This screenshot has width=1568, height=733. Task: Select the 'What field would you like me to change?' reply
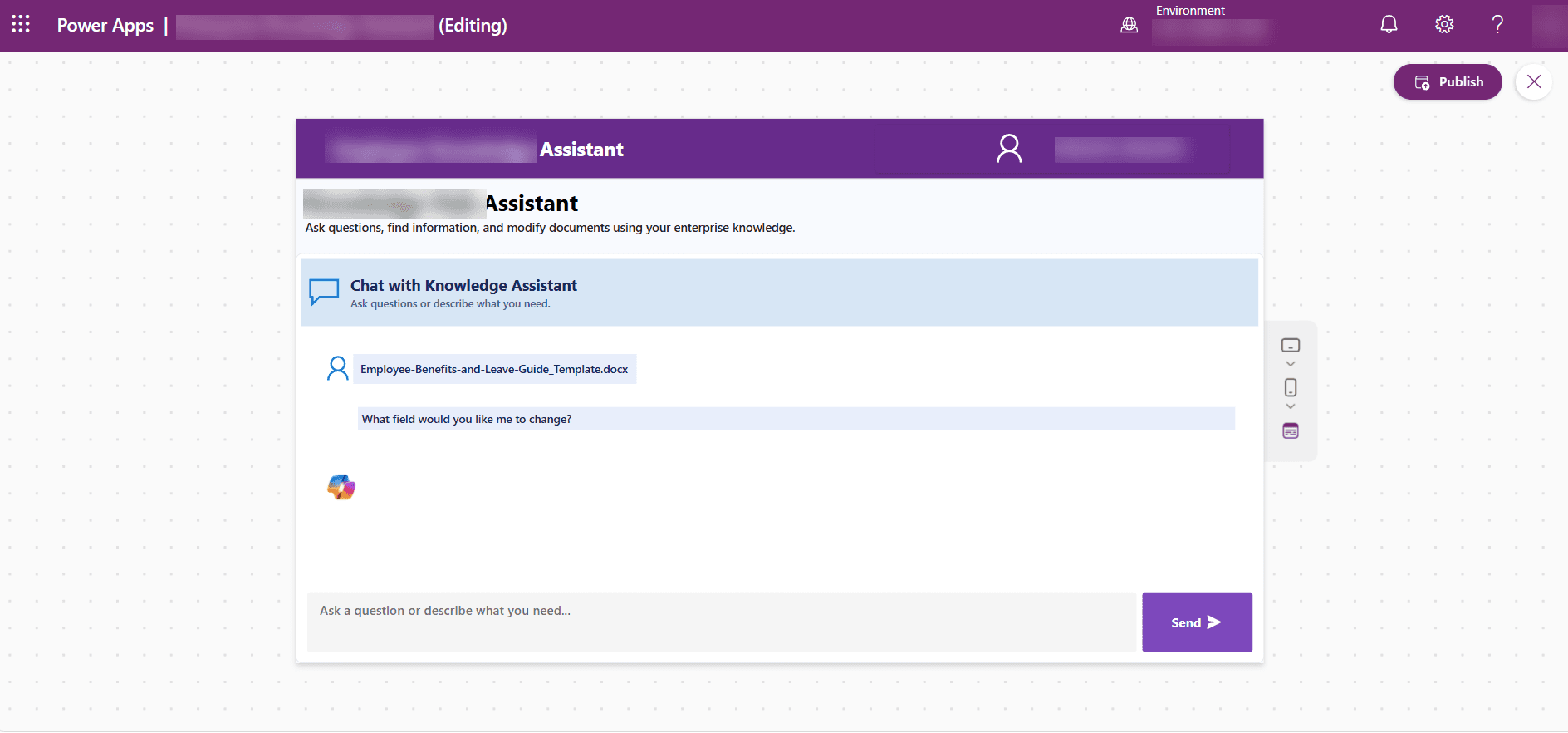(x=796, y=419)
